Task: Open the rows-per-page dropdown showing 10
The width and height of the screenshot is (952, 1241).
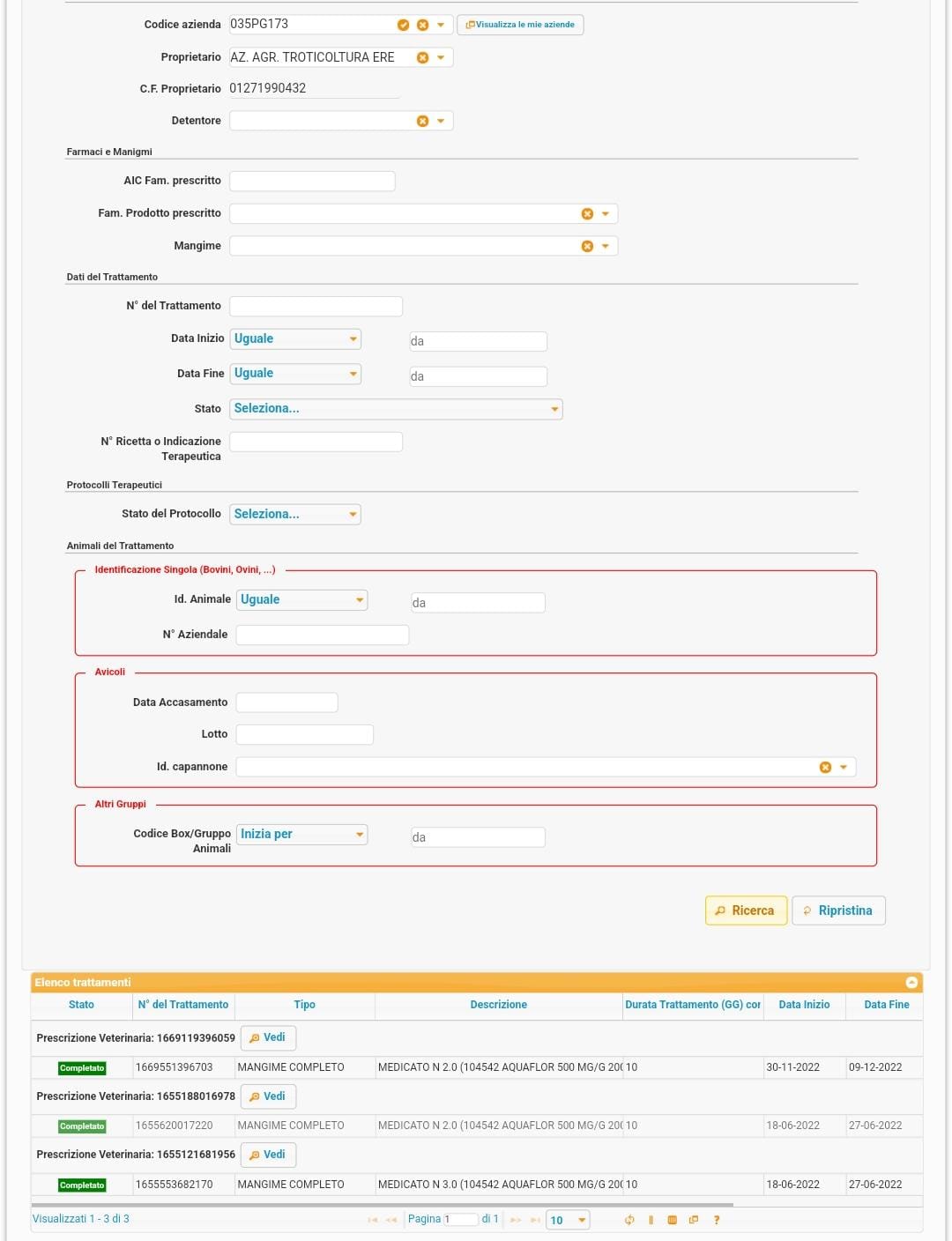Action: [568, 1220]
